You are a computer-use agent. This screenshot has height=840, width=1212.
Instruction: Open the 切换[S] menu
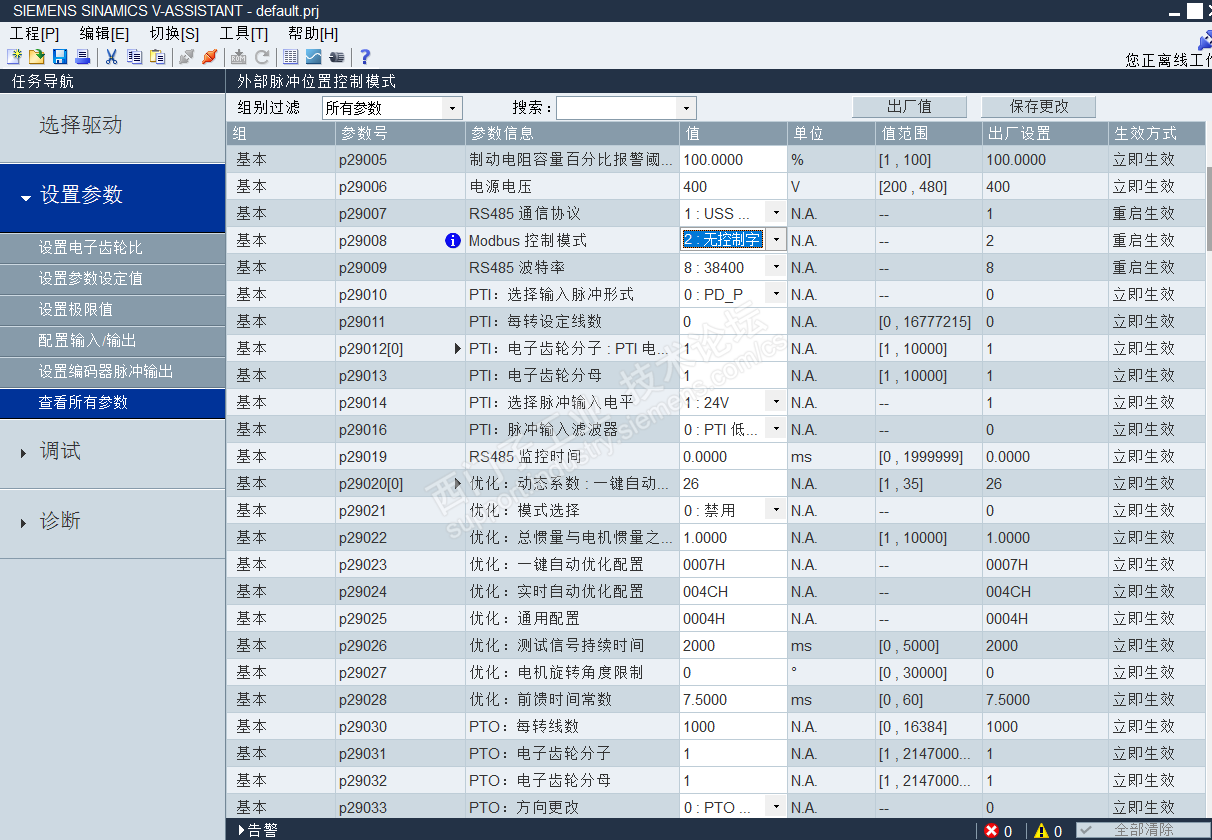(x=175, y=33)
